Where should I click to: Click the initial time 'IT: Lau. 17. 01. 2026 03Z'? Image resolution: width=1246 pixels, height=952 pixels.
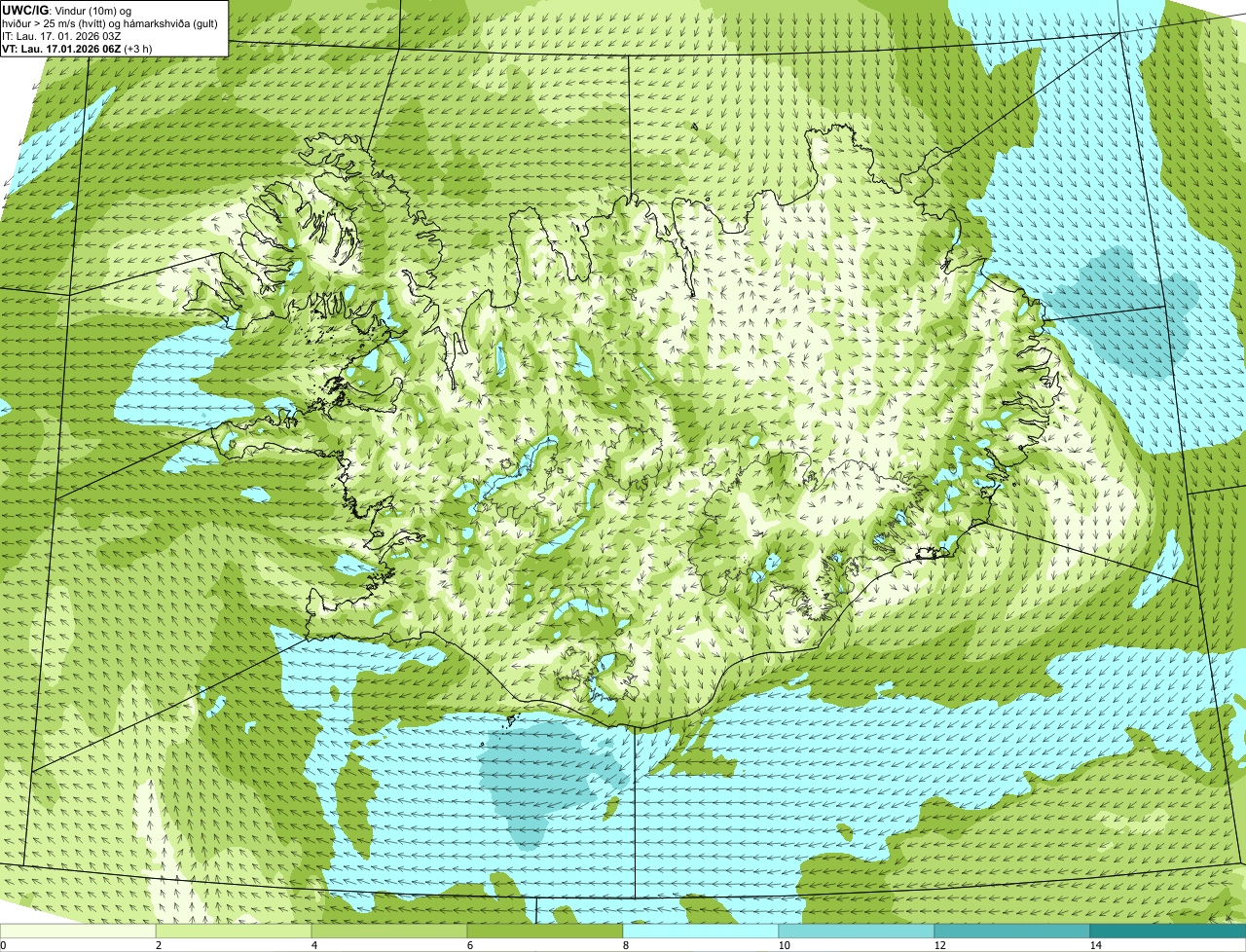click(61, 36)
